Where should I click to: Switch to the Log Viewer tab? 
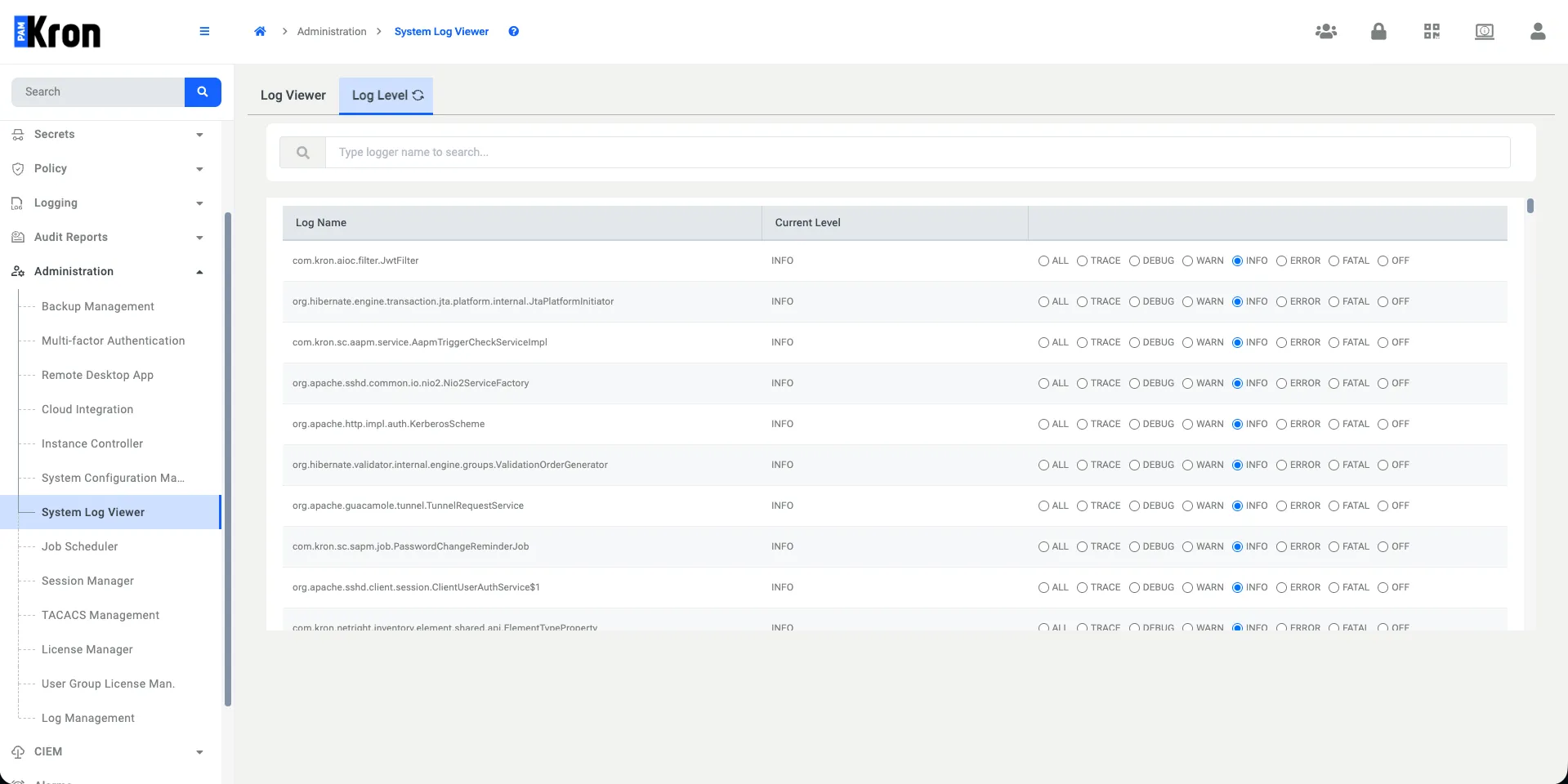point(293,96)
